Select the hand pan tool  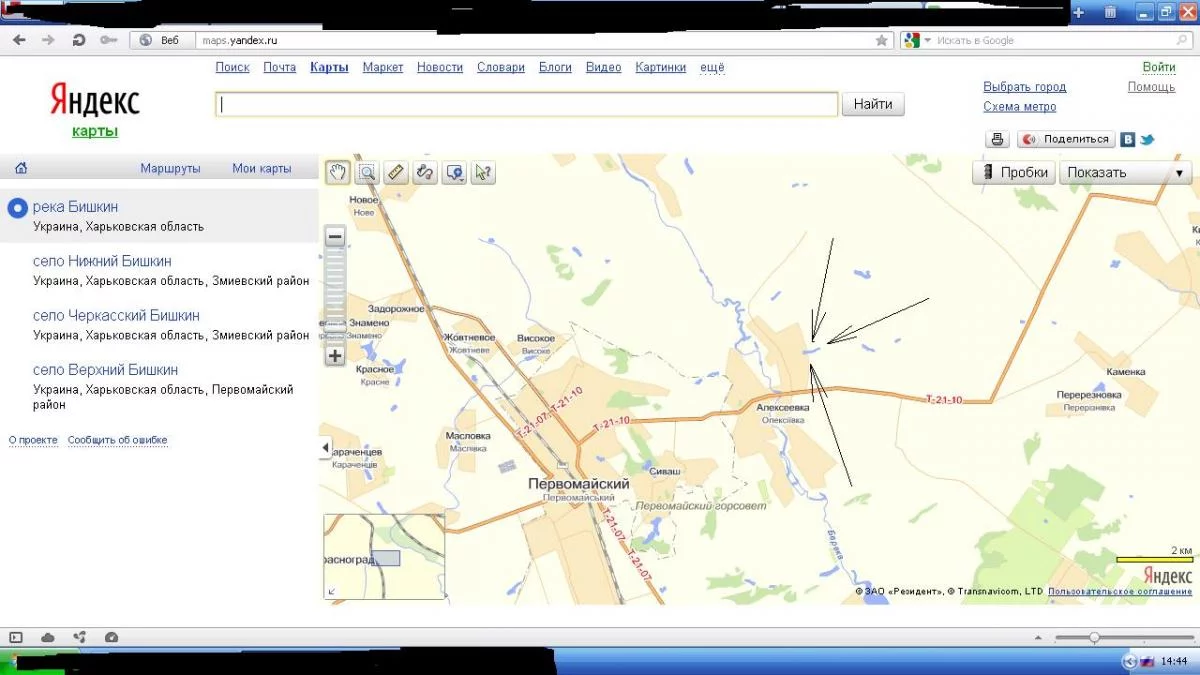[338, 172]
